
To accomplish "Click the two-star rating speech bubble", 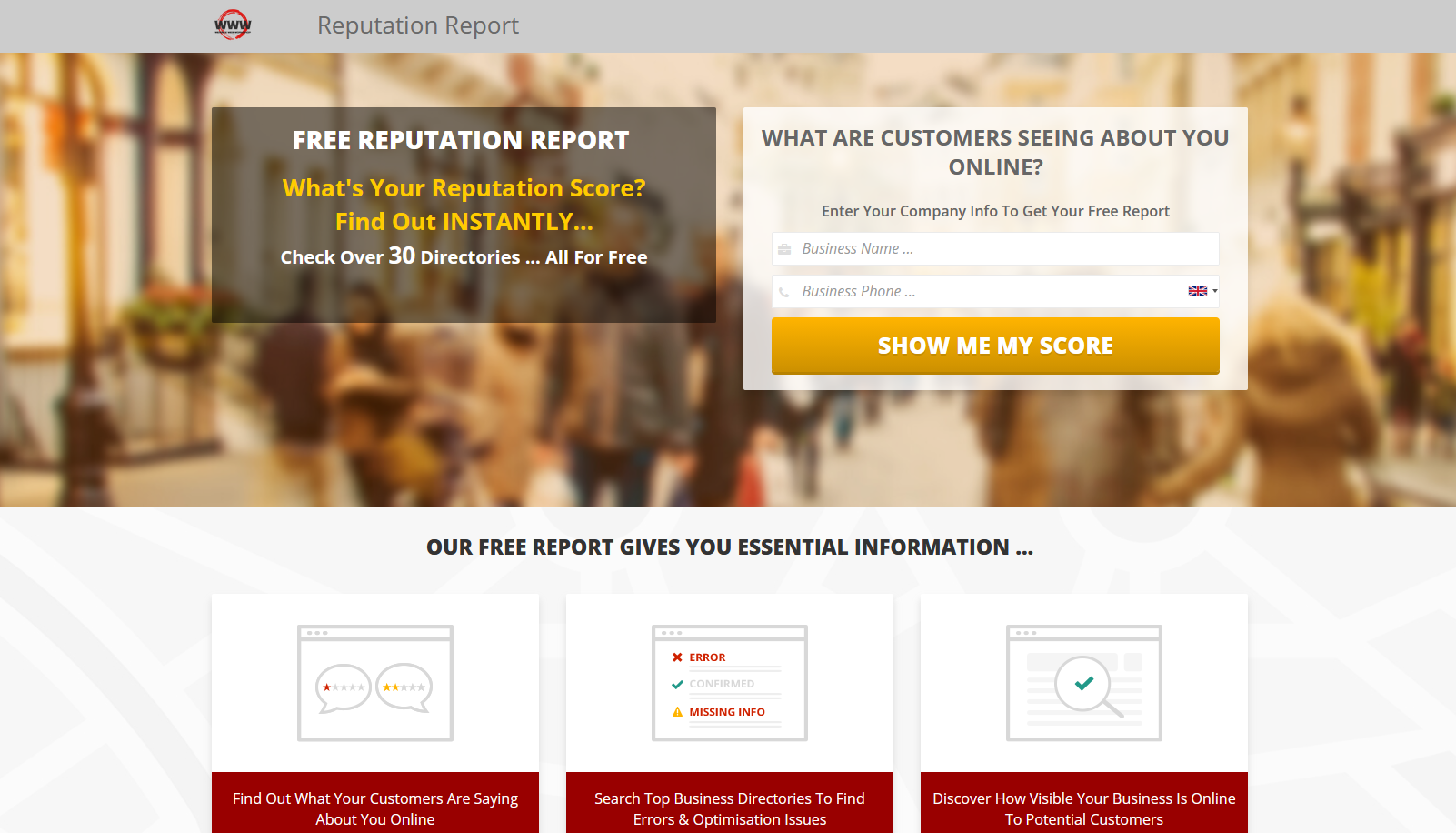I will (404, 687).
